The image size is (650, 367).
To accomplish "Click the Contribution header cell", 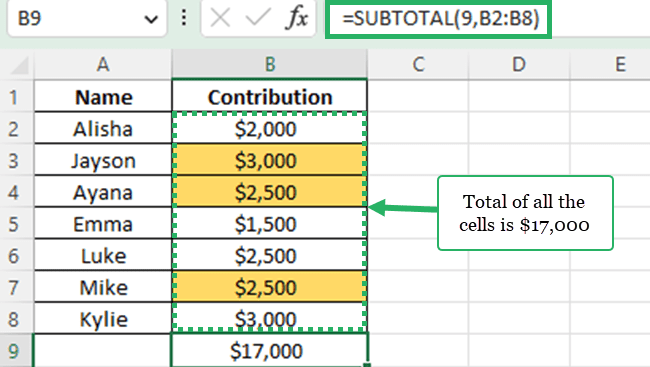I will (x=269, y=97).
